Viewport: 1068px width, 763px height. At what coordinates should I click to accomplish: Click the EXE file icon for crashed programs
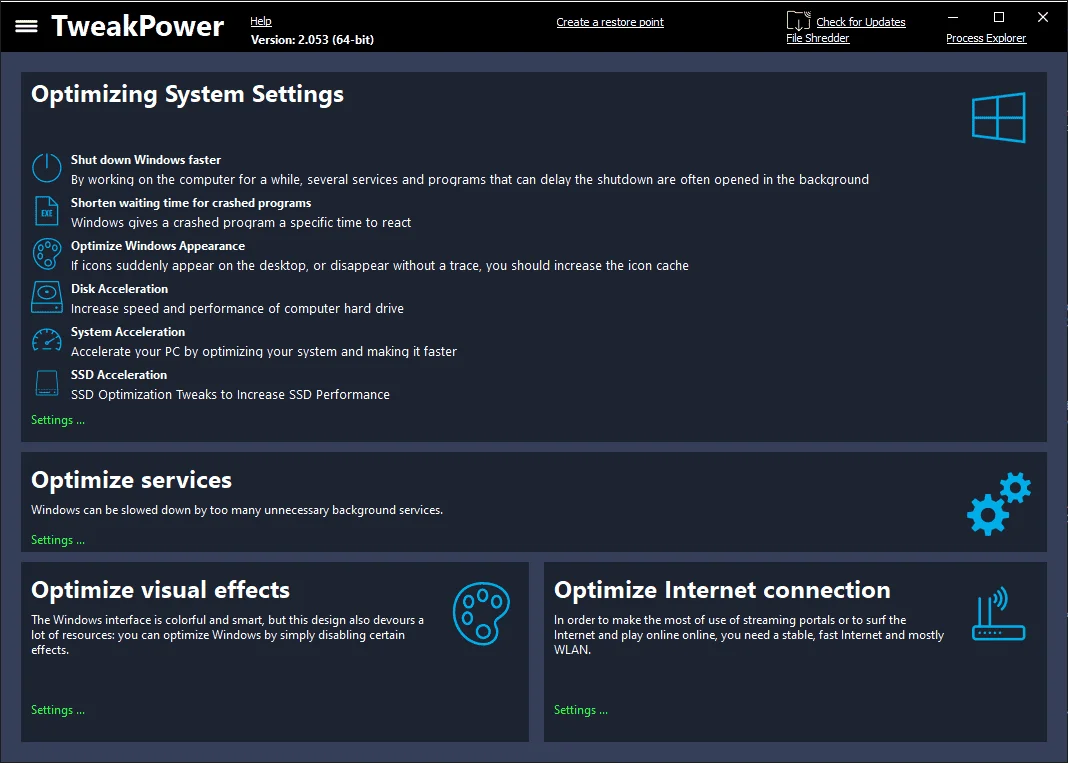(47, 211)
